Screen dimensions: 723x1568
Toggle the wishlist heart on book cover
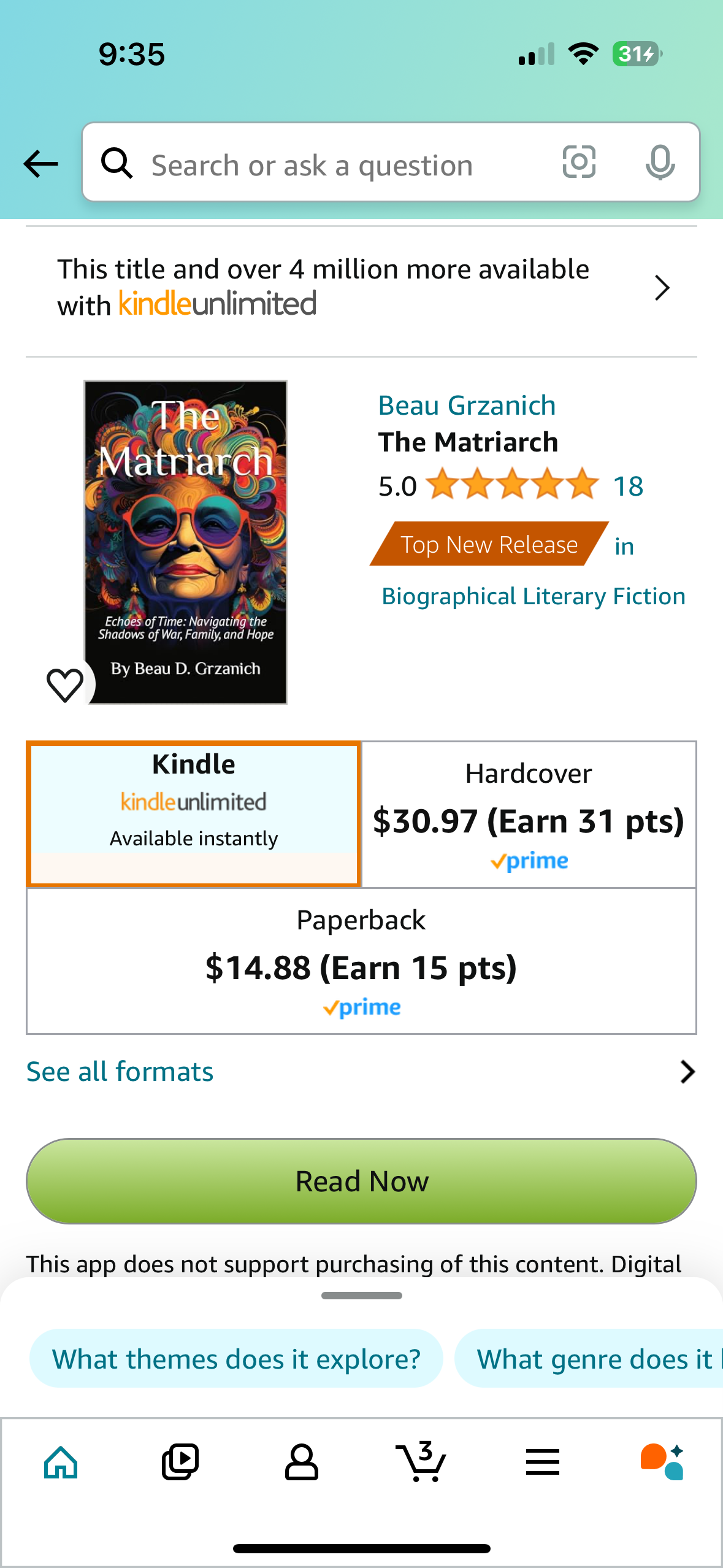[x=65, y=685]
